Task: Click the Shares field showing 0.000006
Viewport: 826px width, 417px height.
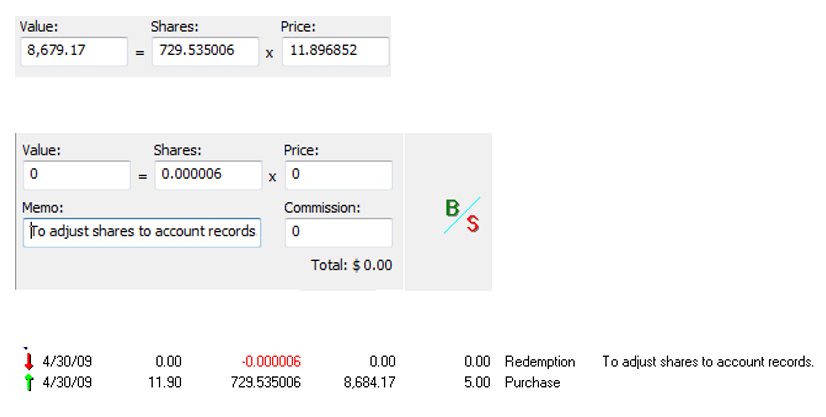Action: pyautogui.click(x=206, y=175)
